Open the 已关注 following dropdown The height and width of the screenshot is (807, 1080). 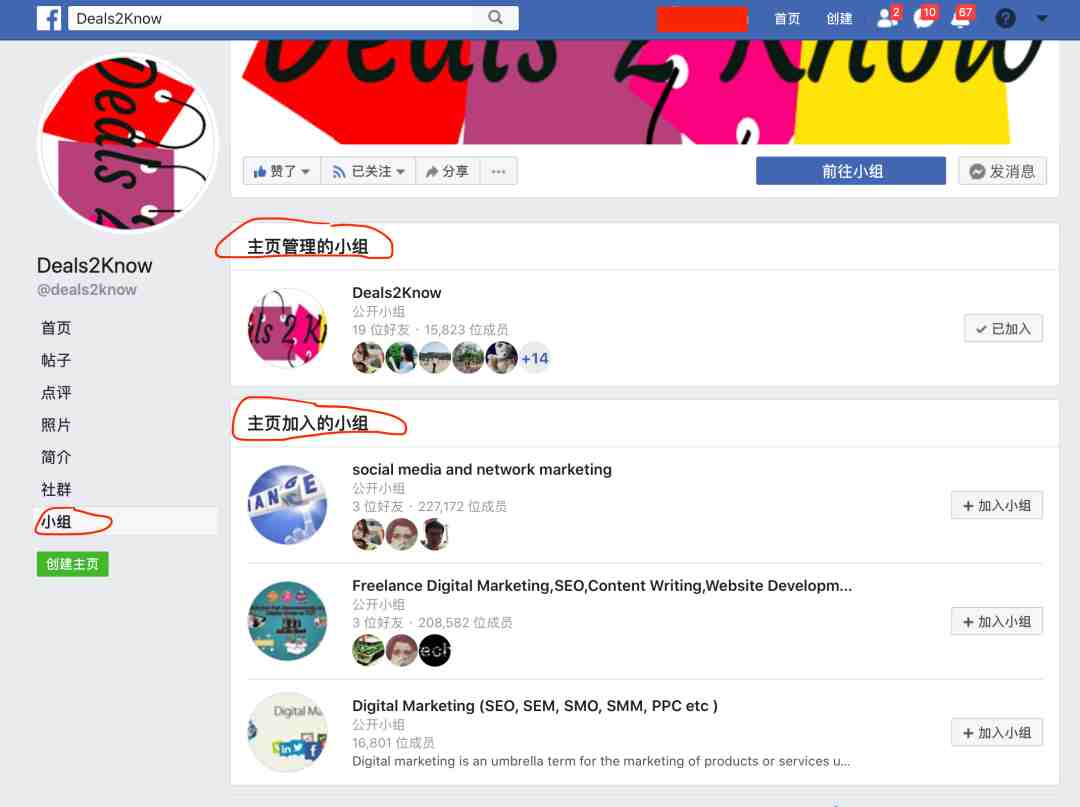(368, 171)
